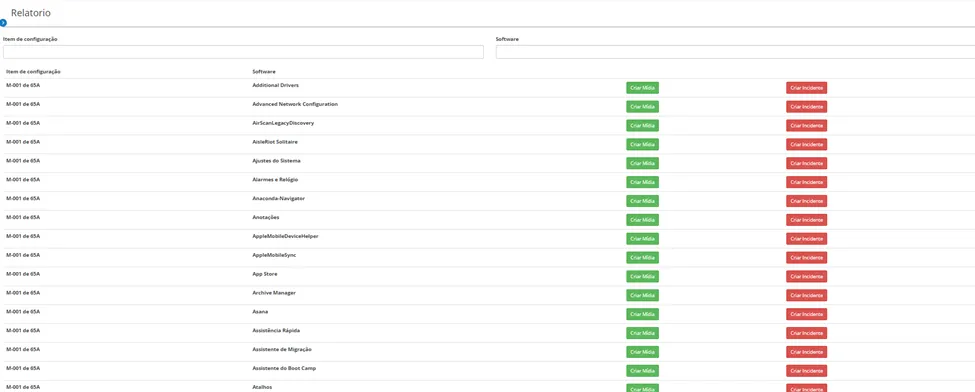Click Criar Mídia in Anotações row
The width and height of the screenshot is (975, 392).
[x=642, y=220]
